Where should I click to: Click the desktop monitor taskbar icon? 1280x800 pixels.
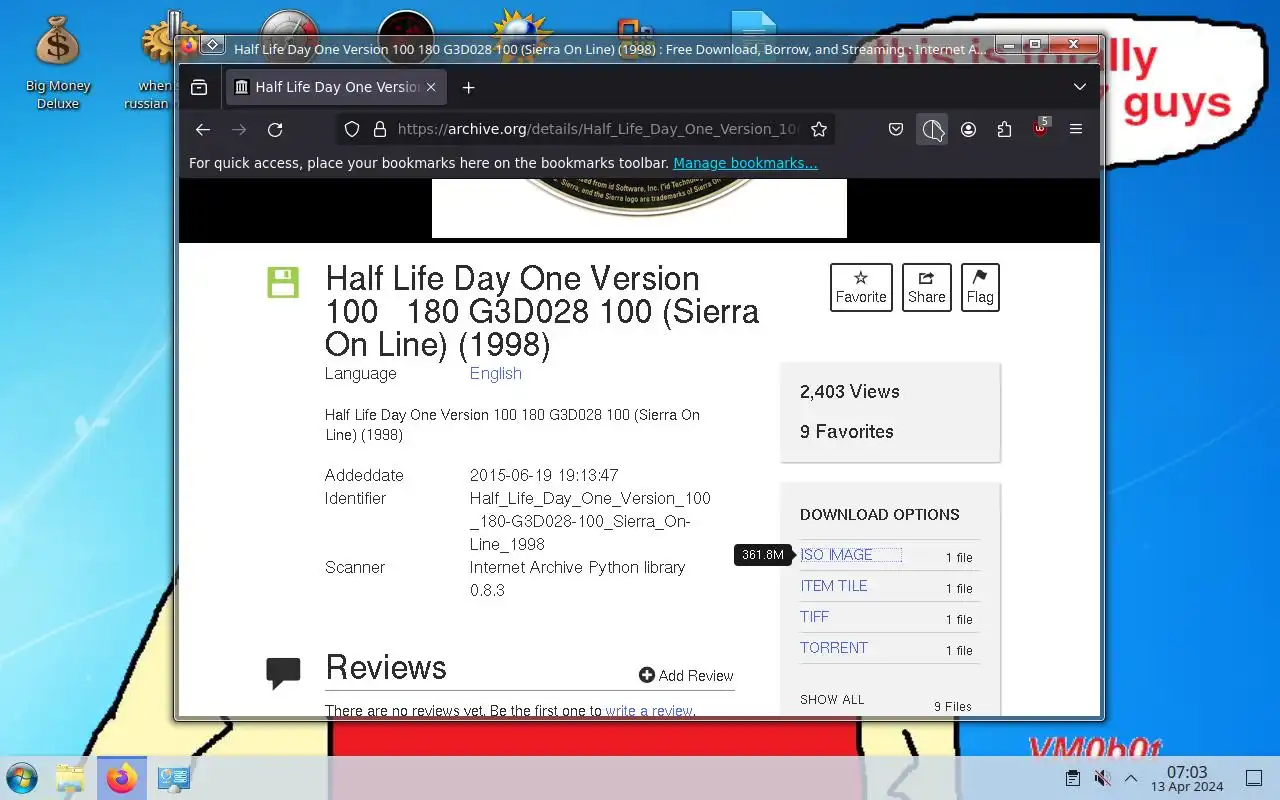(174, 778)
